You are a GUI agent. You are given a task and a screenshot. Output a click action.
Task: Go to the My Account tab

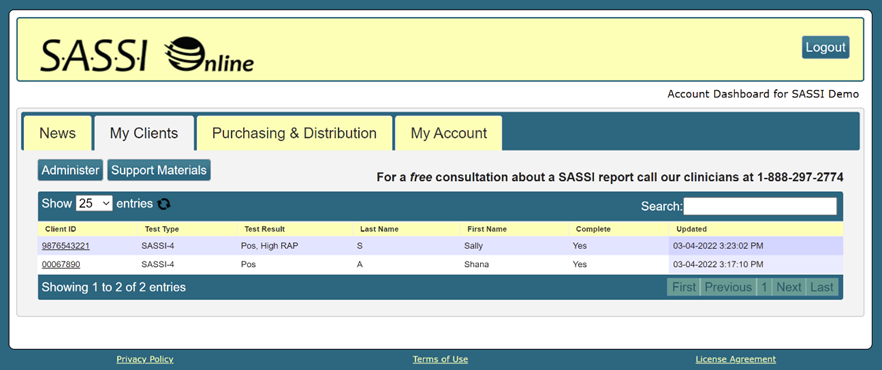pyautogui.click(x=448, y=133)
